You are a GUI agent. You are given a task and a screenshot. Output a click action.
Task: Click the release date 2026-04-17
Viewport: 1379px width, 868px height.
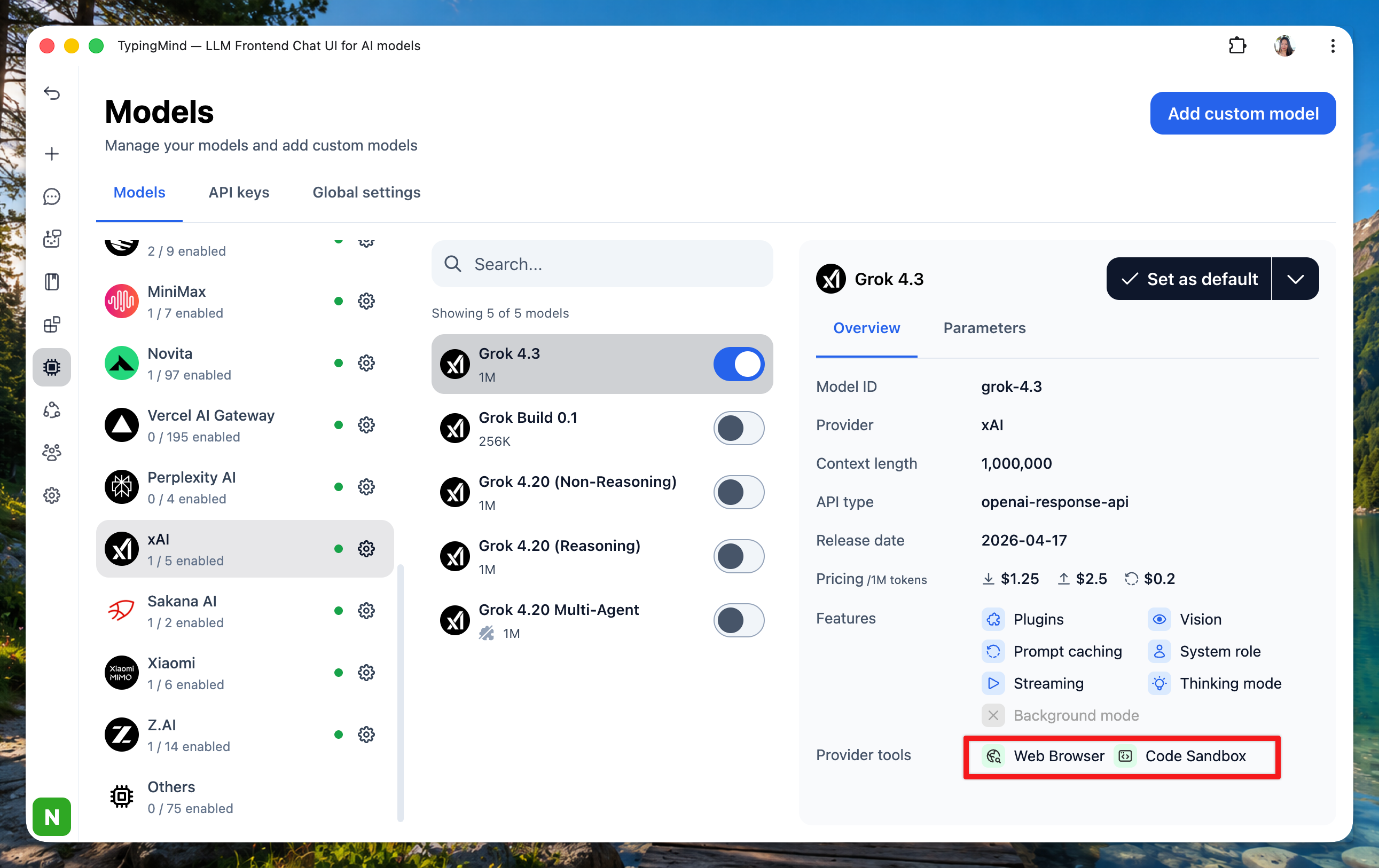[x=1024, y=540]
